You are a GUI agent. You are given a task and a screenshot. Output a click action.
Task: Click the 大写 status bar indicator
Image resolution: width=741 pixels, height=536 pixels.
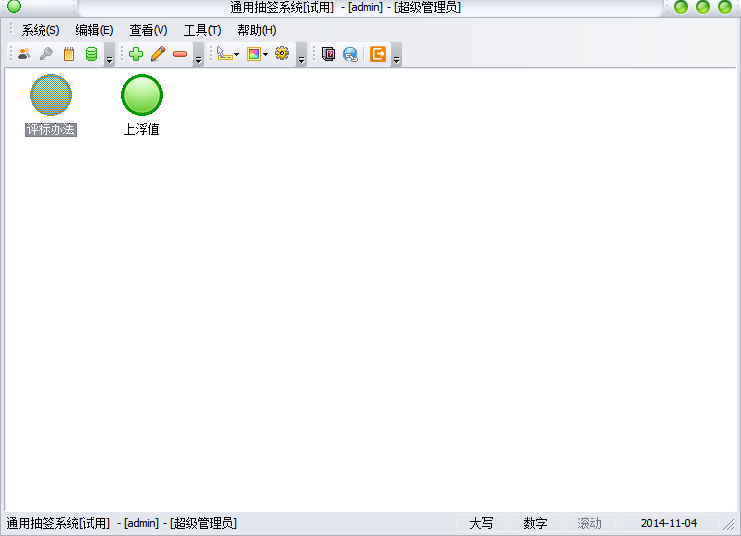(x=482, y=523)
